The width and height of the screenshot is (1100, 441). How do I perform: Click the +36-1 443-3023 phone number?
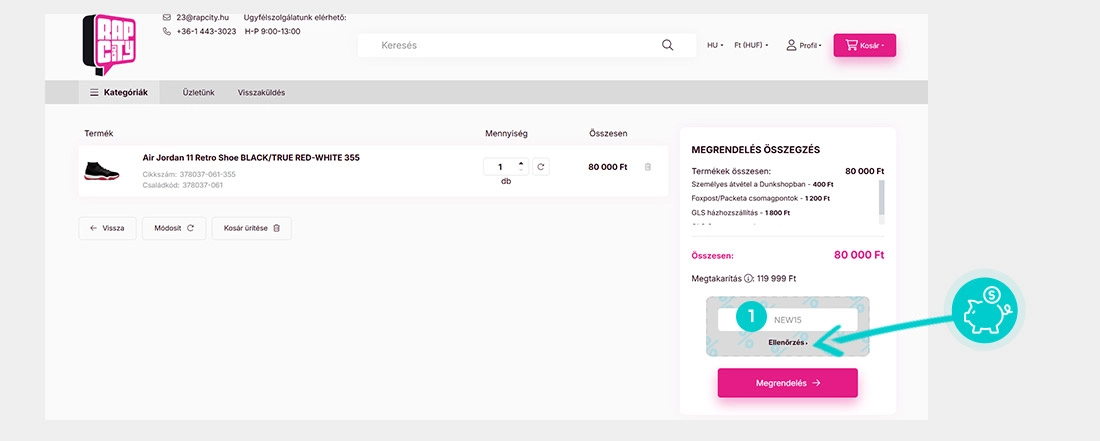[x=206, y=32]
